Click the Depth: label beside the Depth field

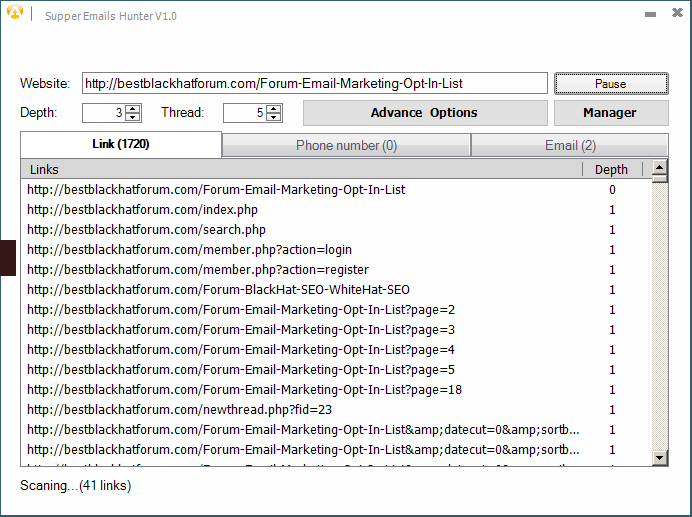pos(39,113)
